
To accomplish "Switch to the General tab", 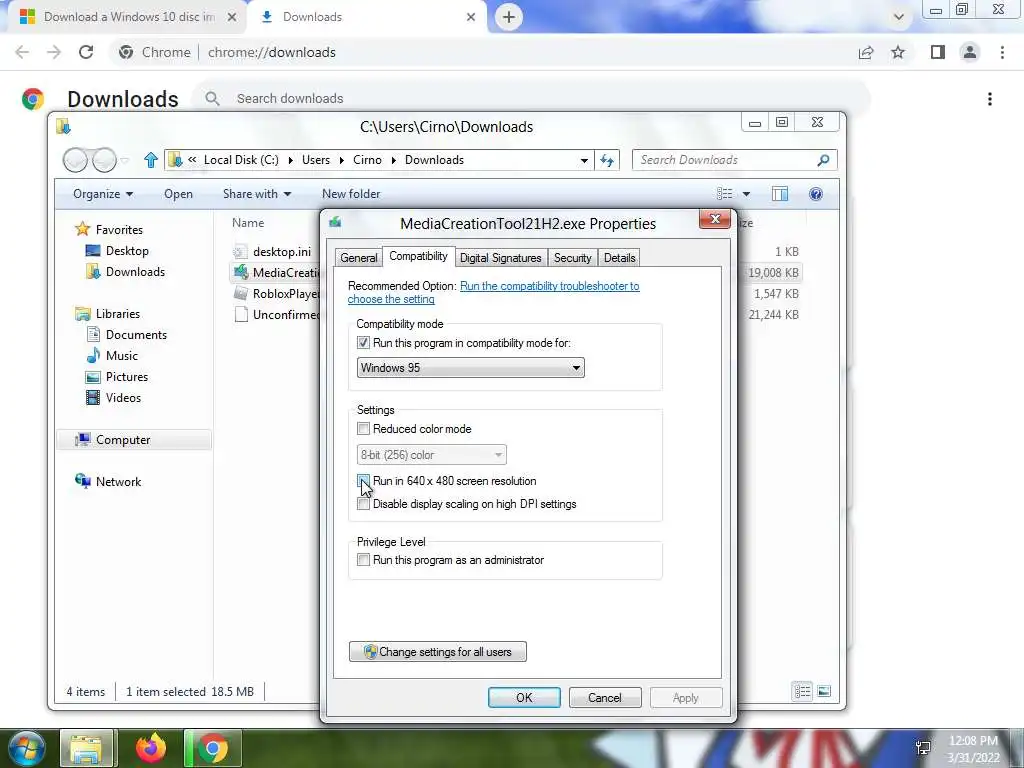I will (x=359, y=258).
